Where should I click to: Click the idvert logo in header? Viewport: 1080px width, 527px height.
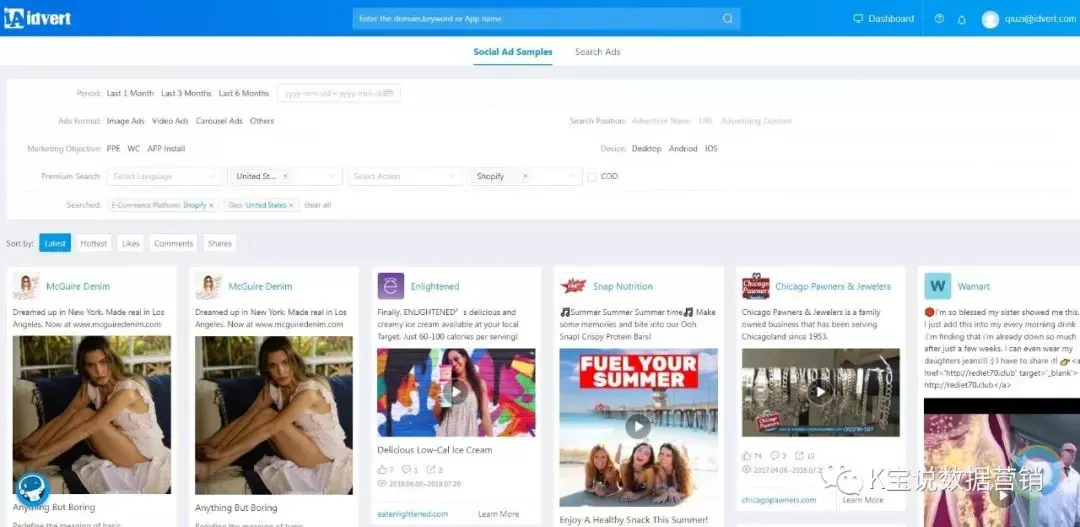38,18
